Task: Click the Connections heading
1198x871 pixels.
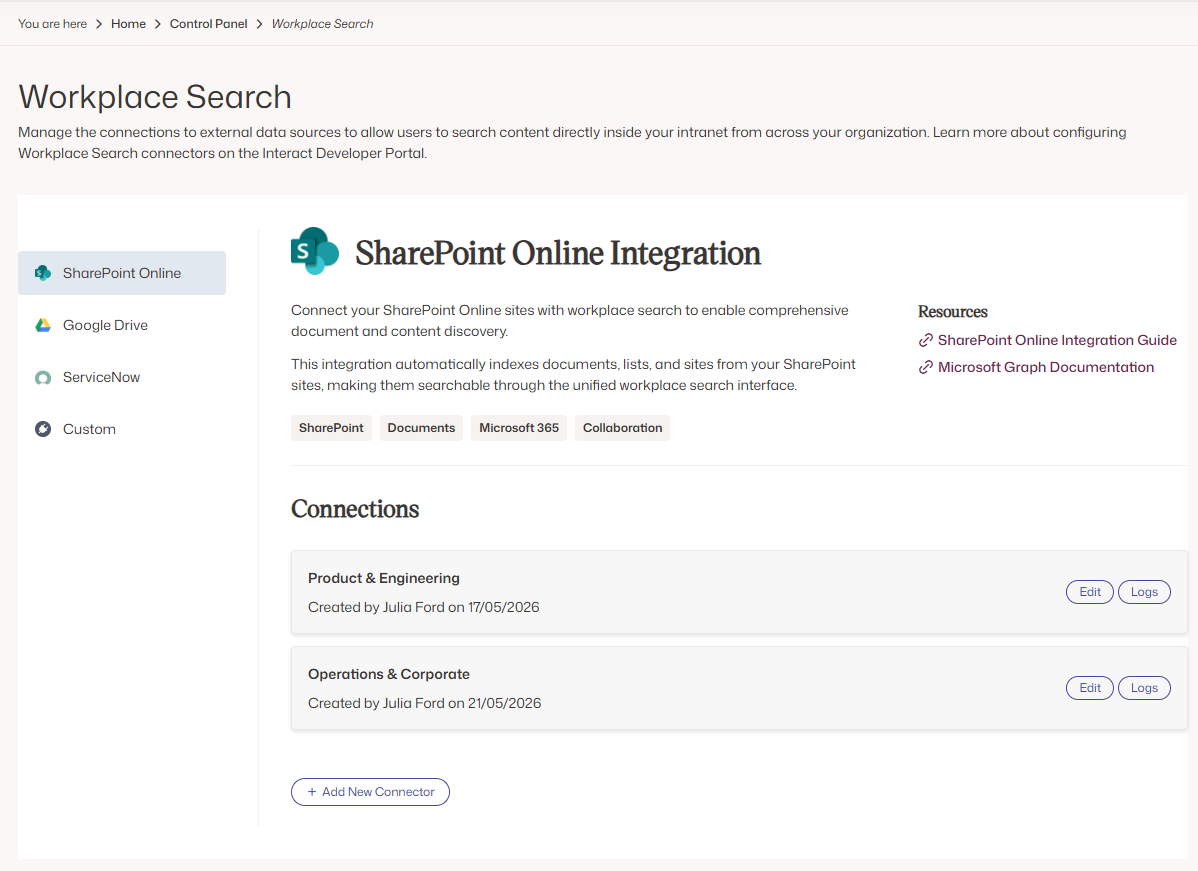Action: pyautogui.click(x=355, y=509)
